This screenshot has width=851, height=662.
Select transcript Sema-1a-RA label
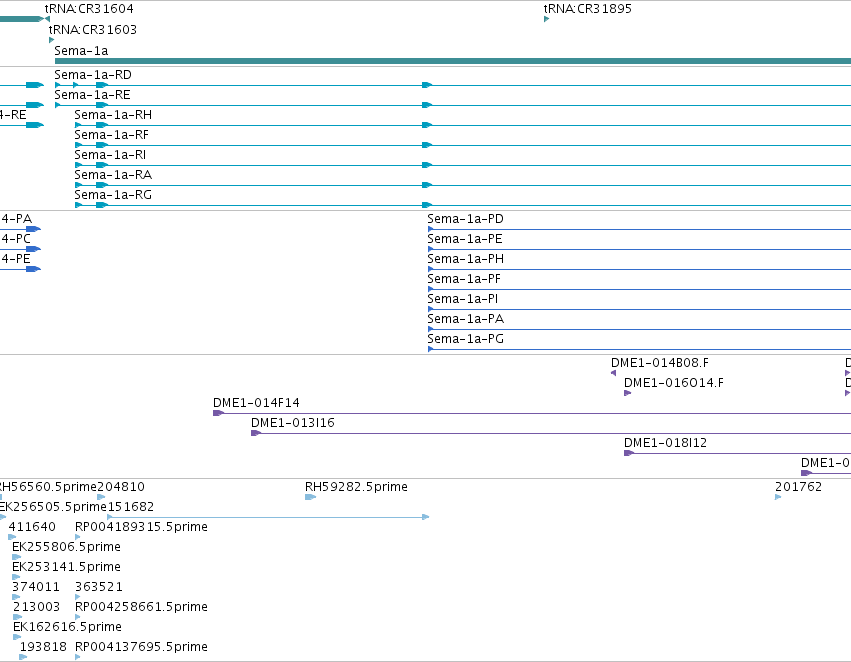pyautogui.click(x=113, y=175)
